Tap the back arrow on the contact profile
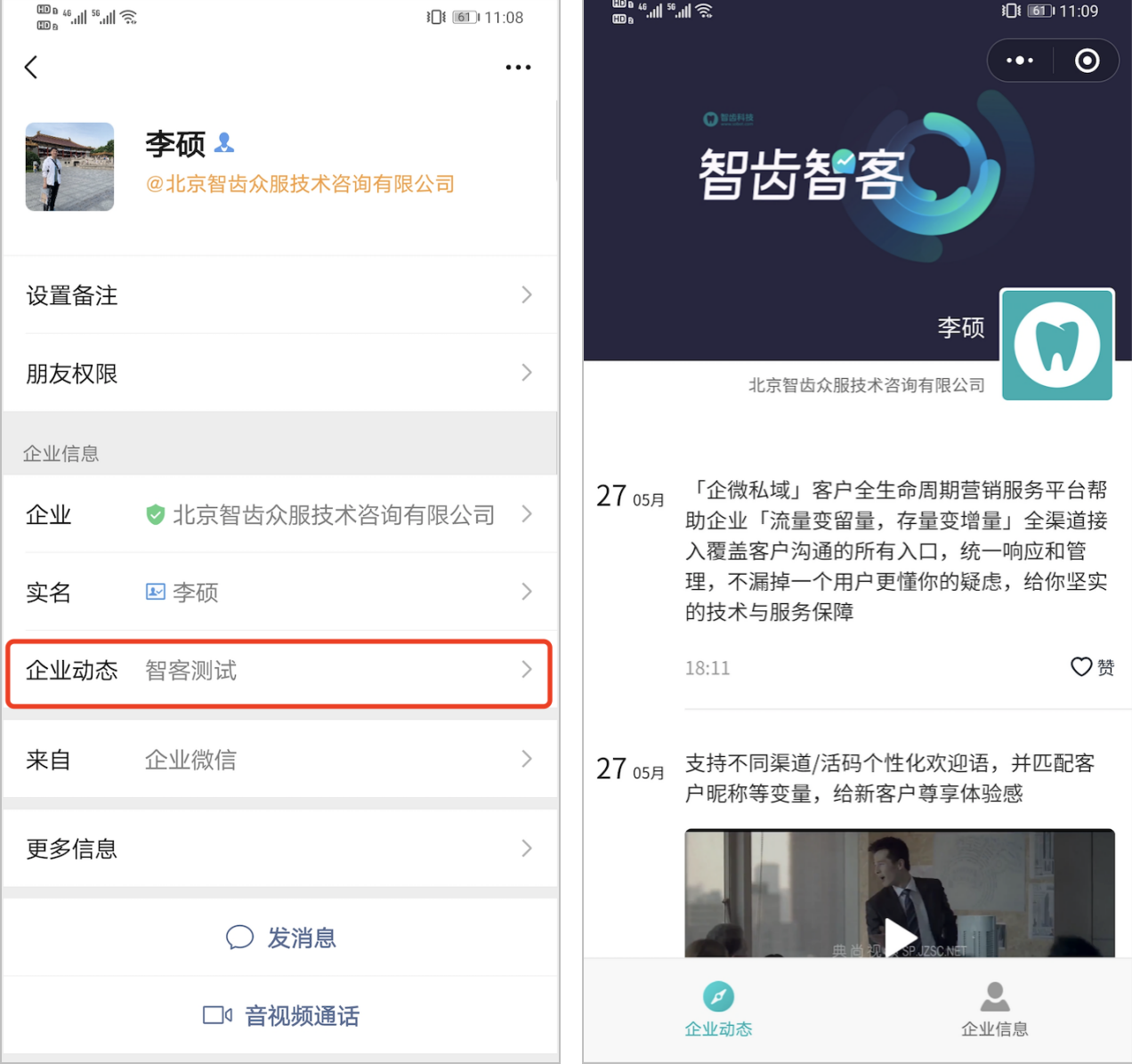This screenshot has width=1132, height=1064. tap(31, 67)
